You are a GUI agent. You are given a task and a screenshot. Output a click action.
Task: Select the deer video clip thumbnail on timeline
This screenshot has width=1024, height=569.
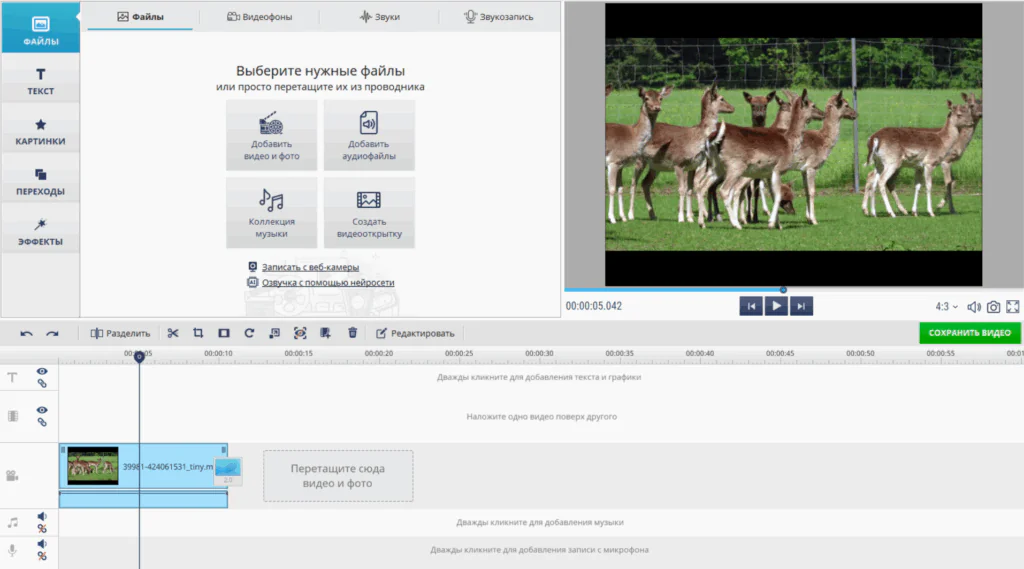click(x=93, y=466)
